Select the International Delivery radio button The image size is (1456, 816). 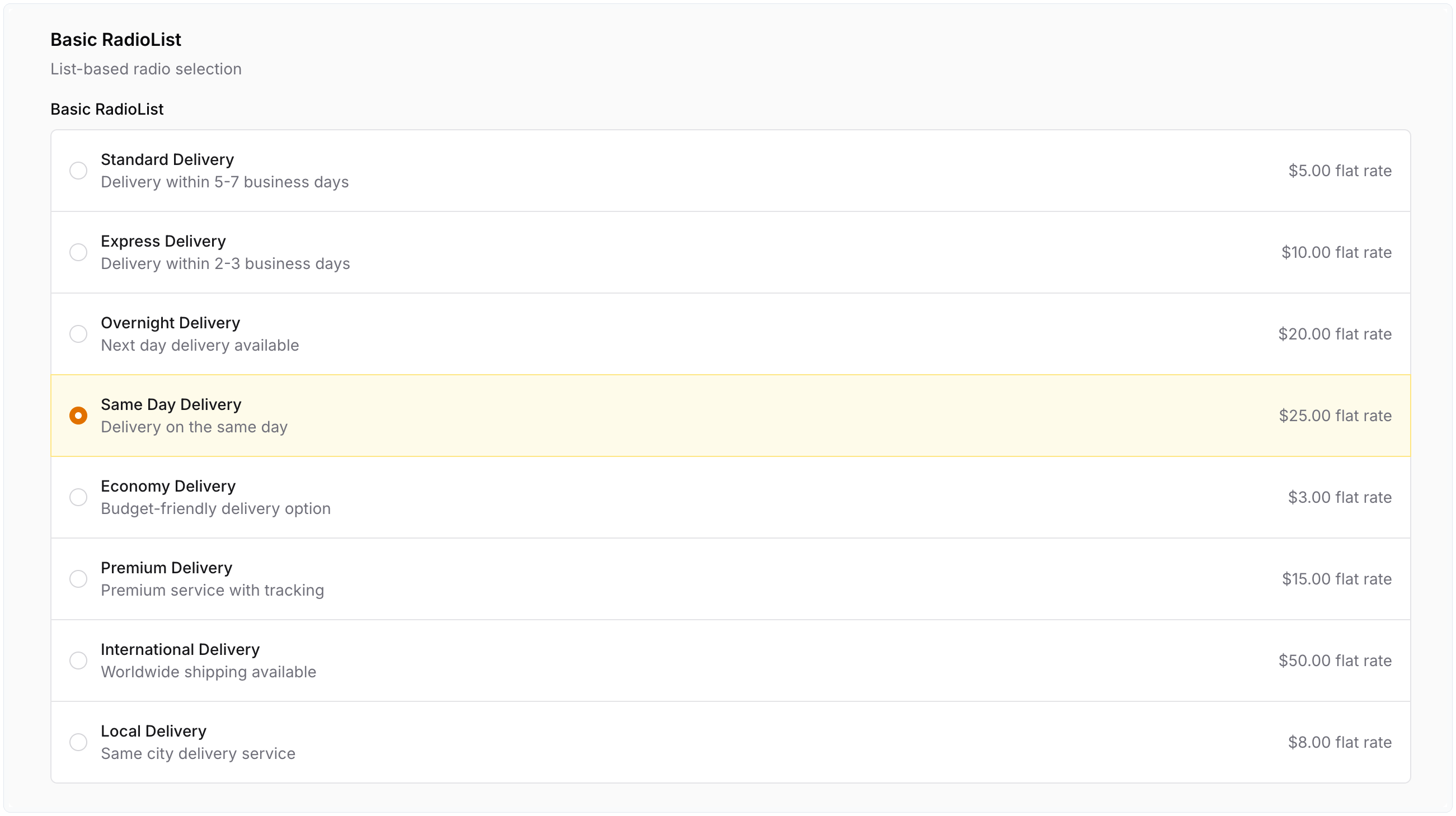pyautogui.click(x=78, y=661)
